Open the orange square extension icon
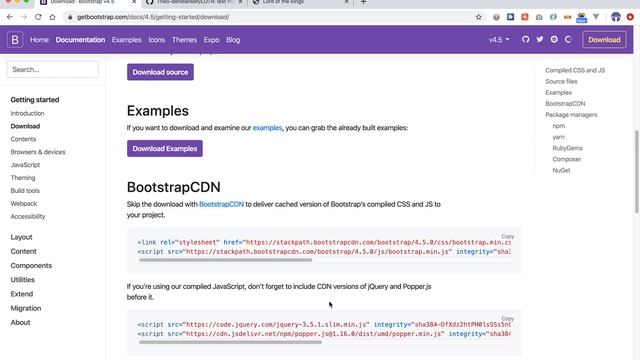 tap(525, 17)
